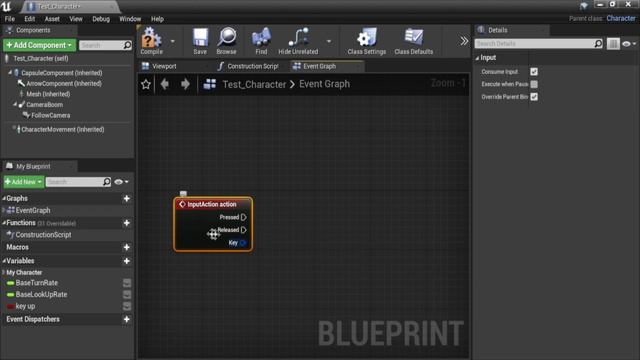Toggle Execute when Paused checkbox
The image size is (640, 360).
(534, 84)
